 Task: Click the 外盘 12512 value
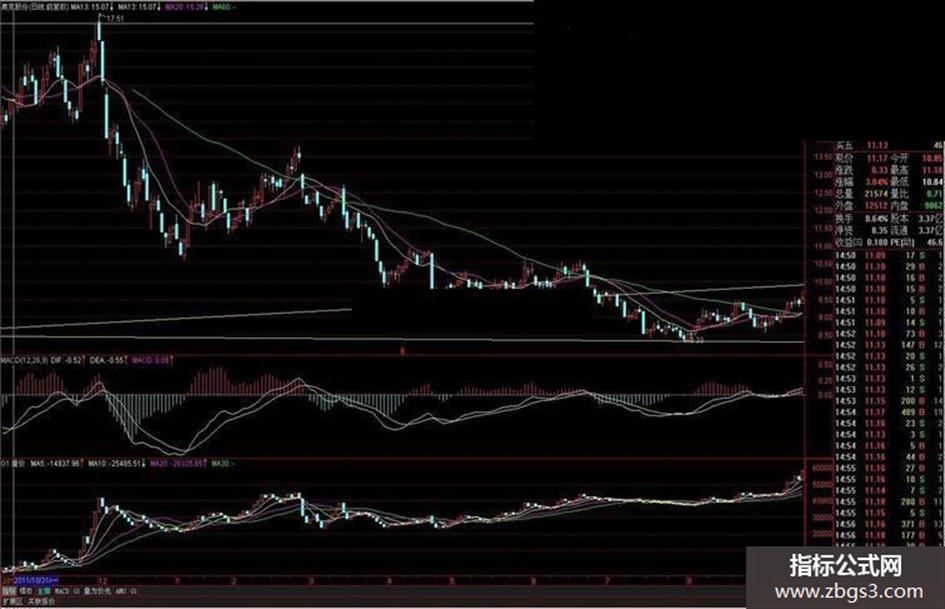tap(875, 206)
